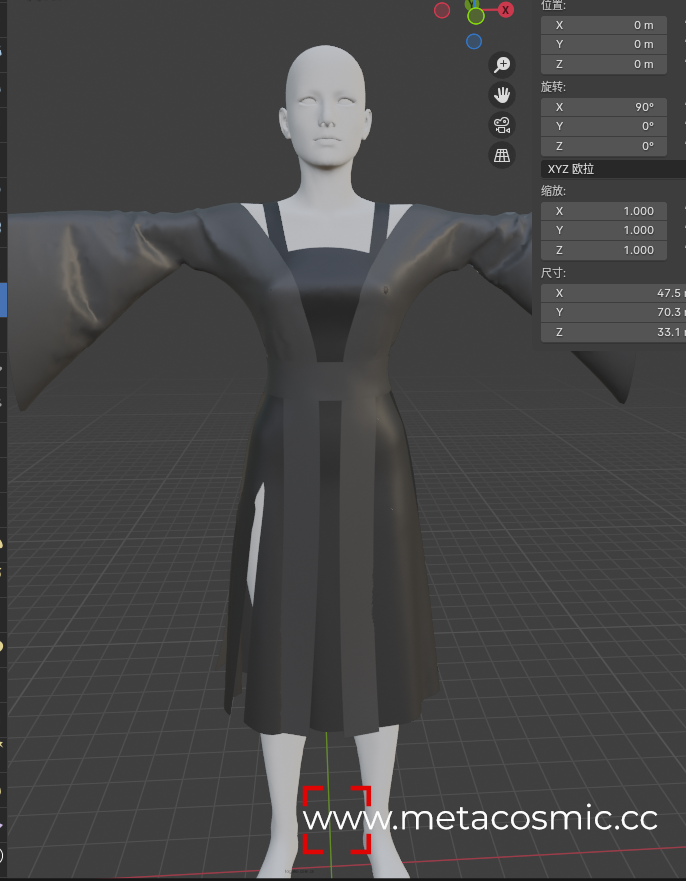Switch perspective/orthographic with the grid icon
The width and height of the screenshot is (686, 881).
click(x=501, y=155)
